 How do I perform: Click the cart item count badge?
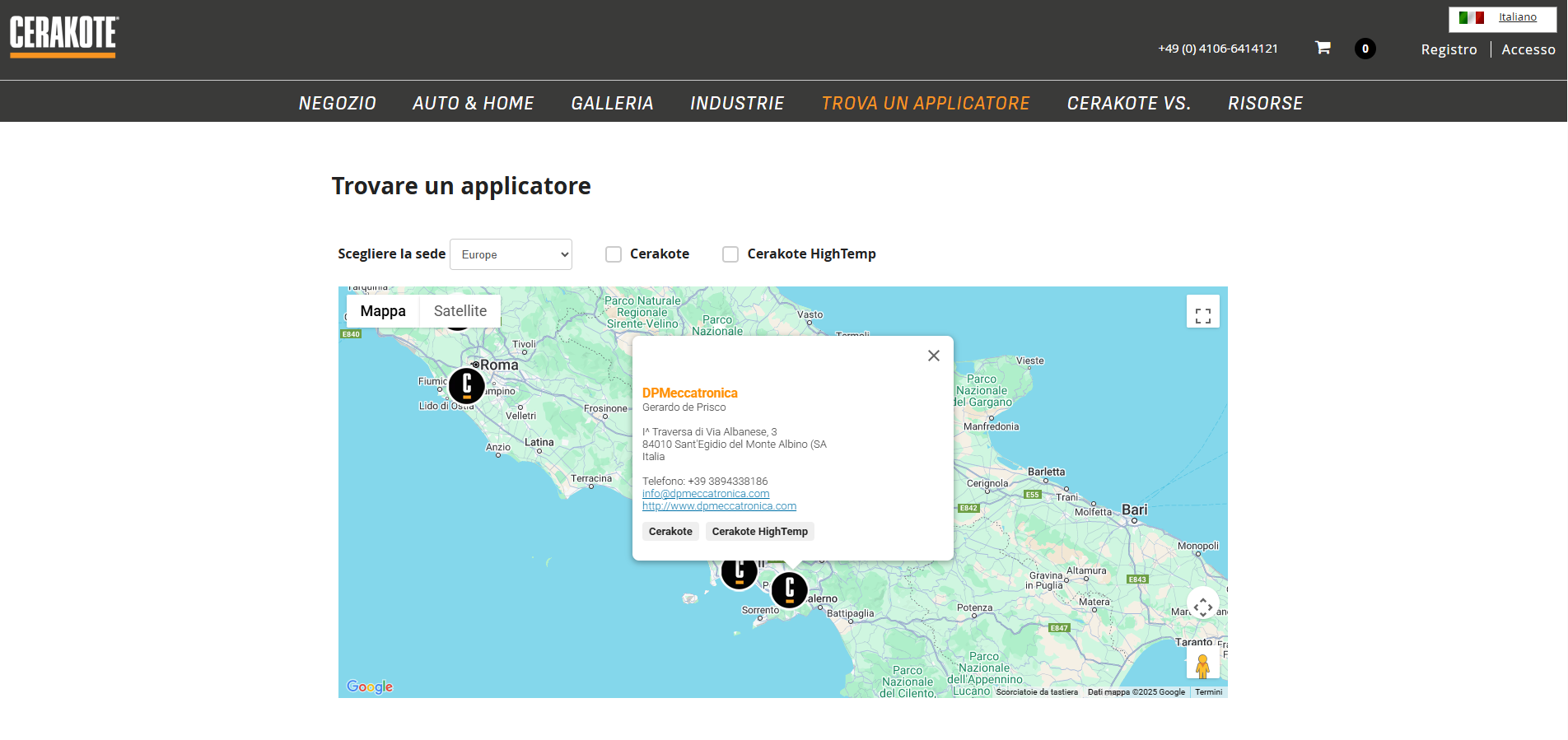(x=1365, y=49)
